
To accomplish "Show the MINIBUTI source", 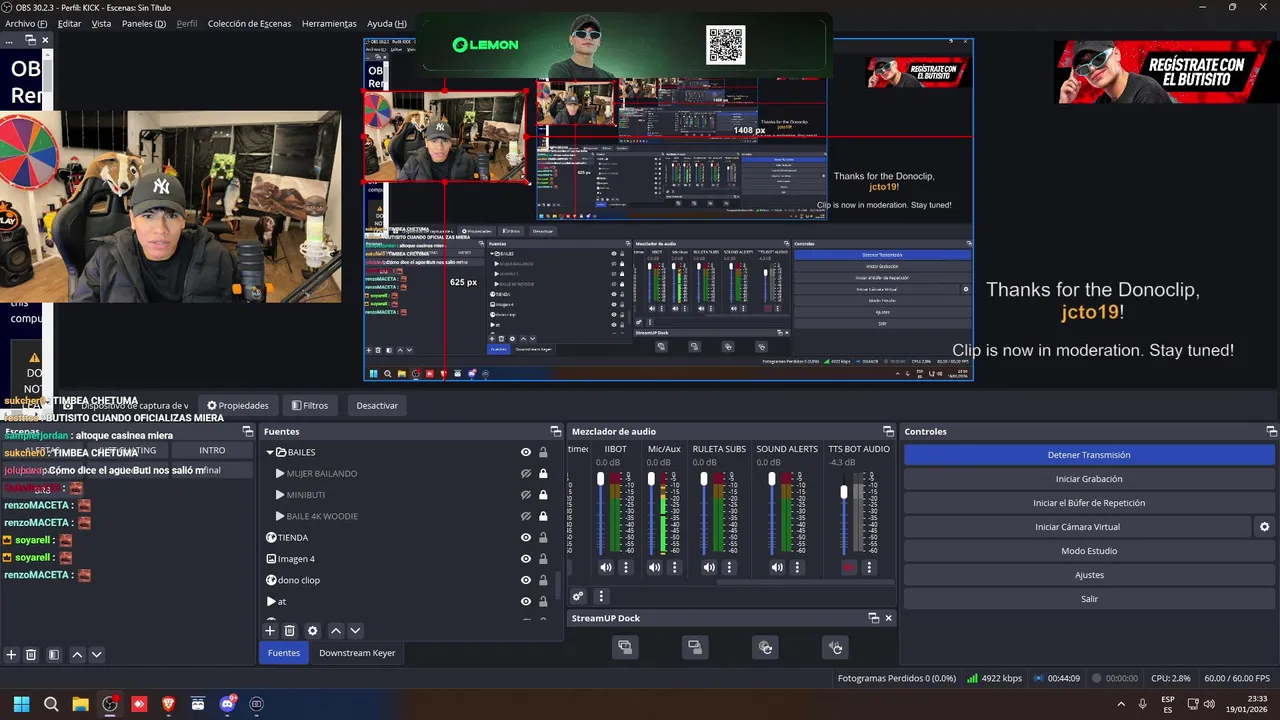I will tap(526, 495).
